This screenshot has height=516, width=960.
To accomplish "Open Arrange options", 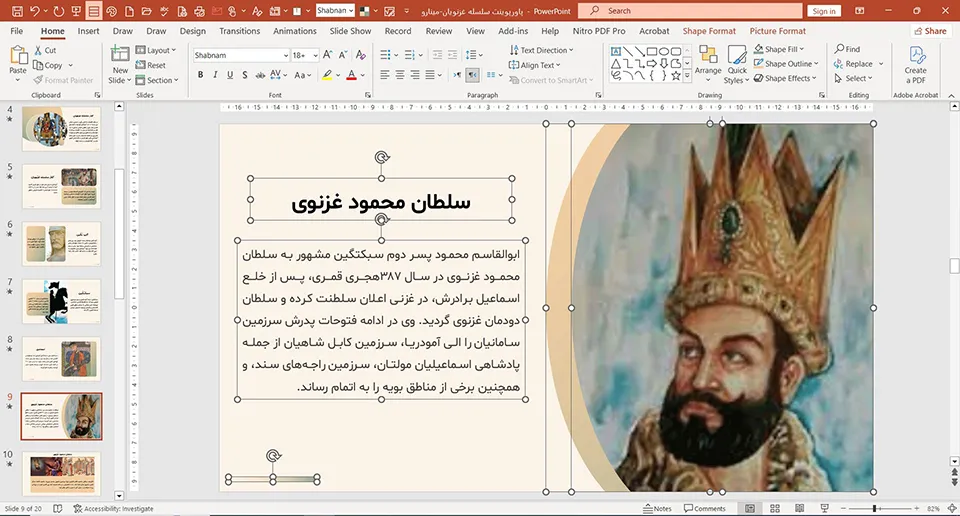I will (708, 64).
